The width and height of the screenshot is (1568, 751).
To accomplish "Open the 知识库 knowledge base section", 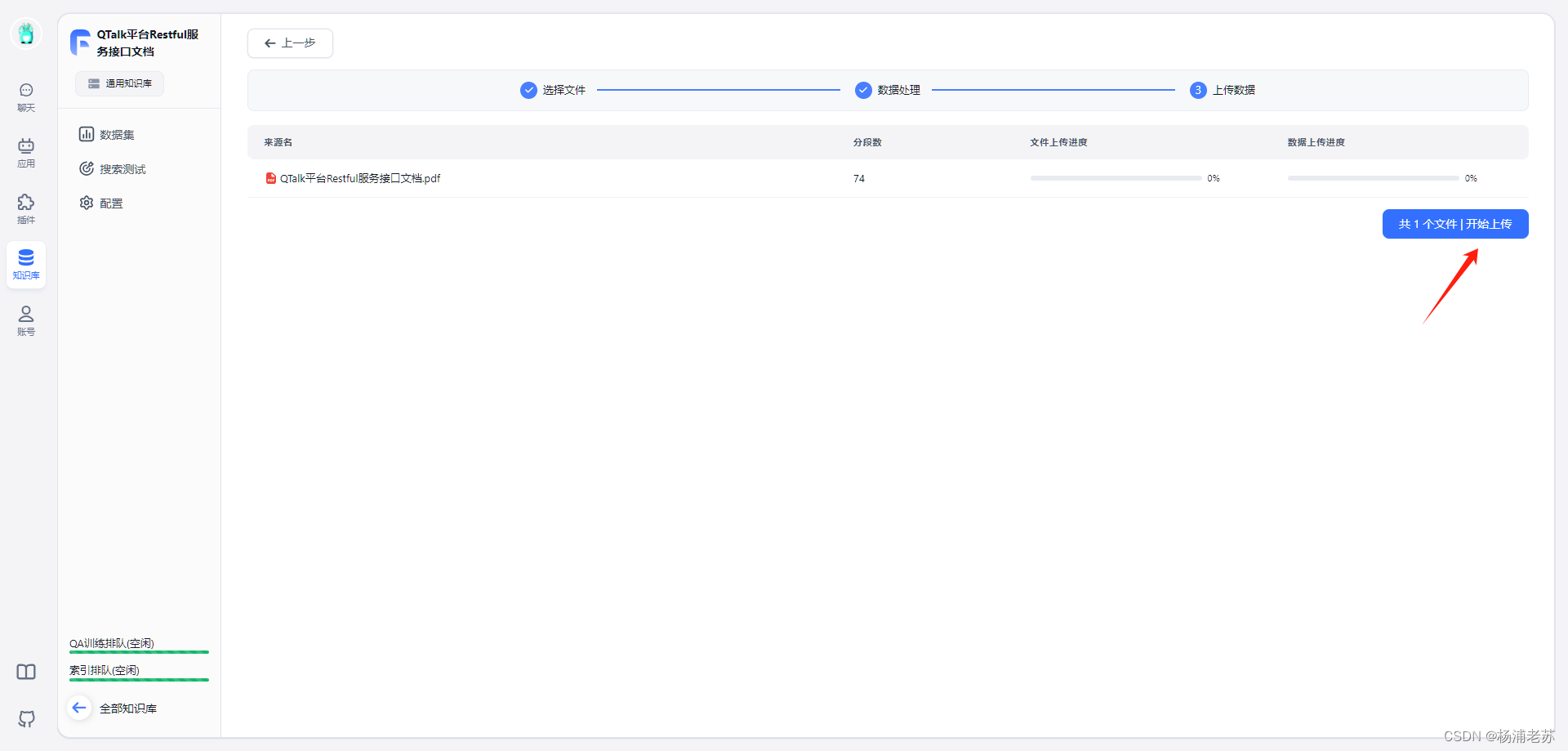I will point(26,265).
